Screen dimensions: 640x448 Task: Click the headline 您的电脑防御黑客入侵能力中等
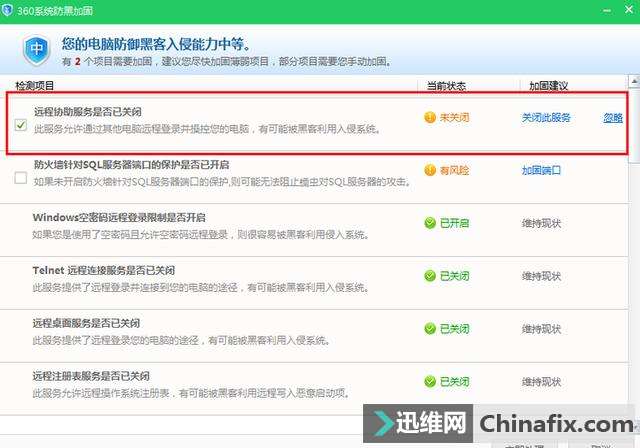[x=156, y=44]
